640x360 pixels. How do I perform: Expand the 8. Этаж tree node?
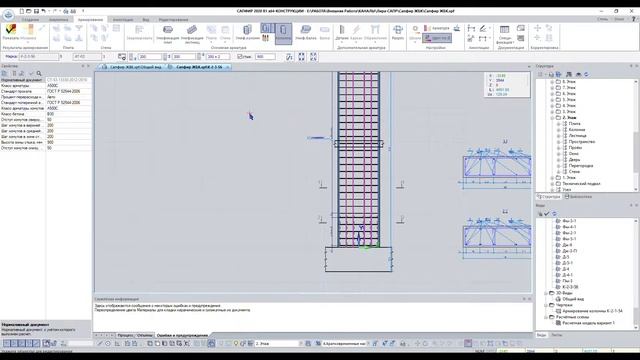552,82
